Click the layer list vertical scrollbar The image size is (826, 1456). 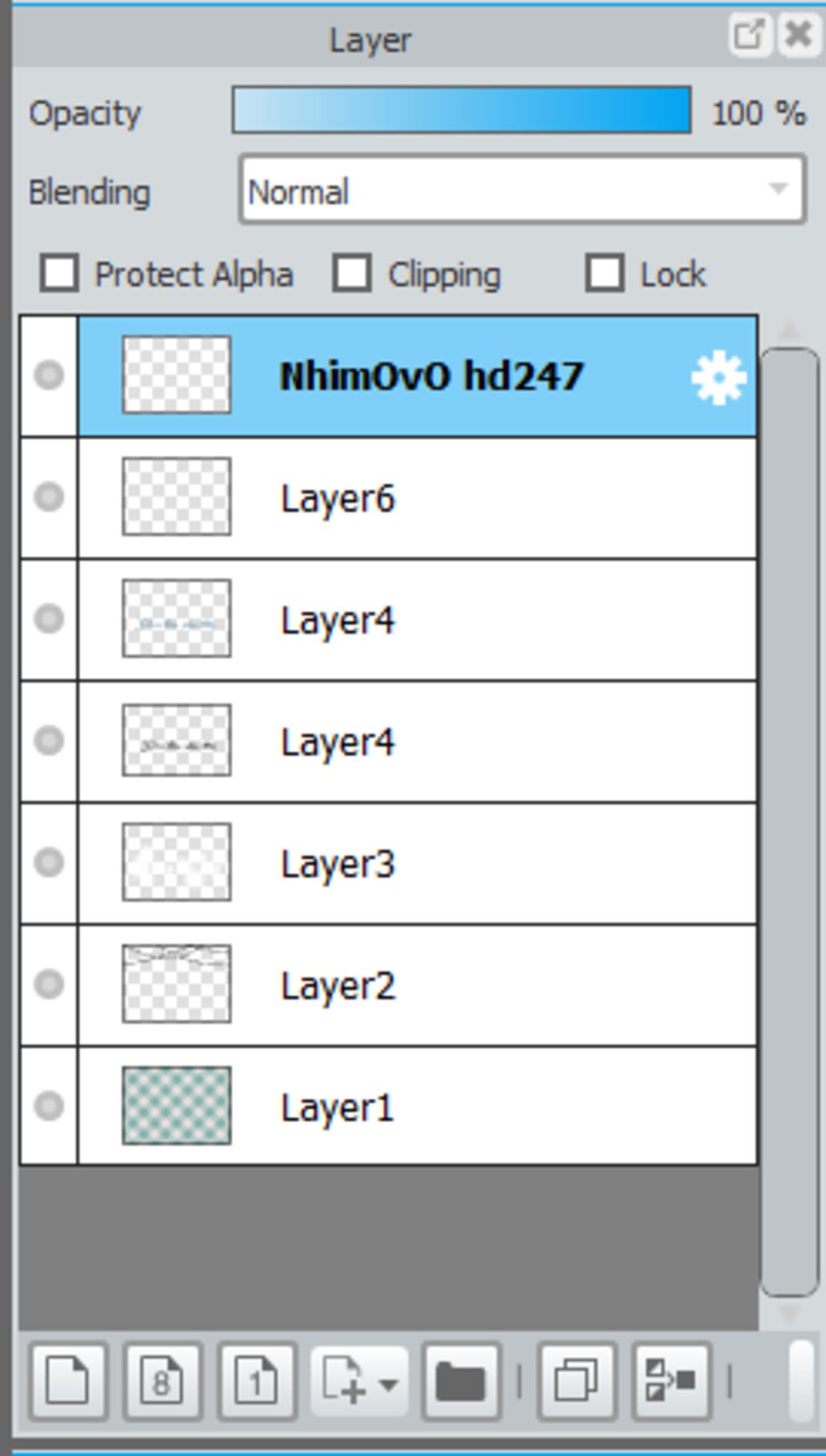point(790,822)
